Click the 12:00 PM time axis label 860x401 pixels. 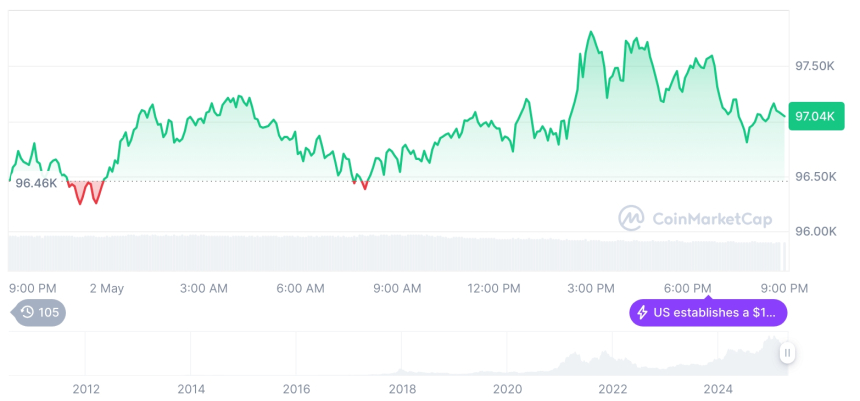coord(494,288)
